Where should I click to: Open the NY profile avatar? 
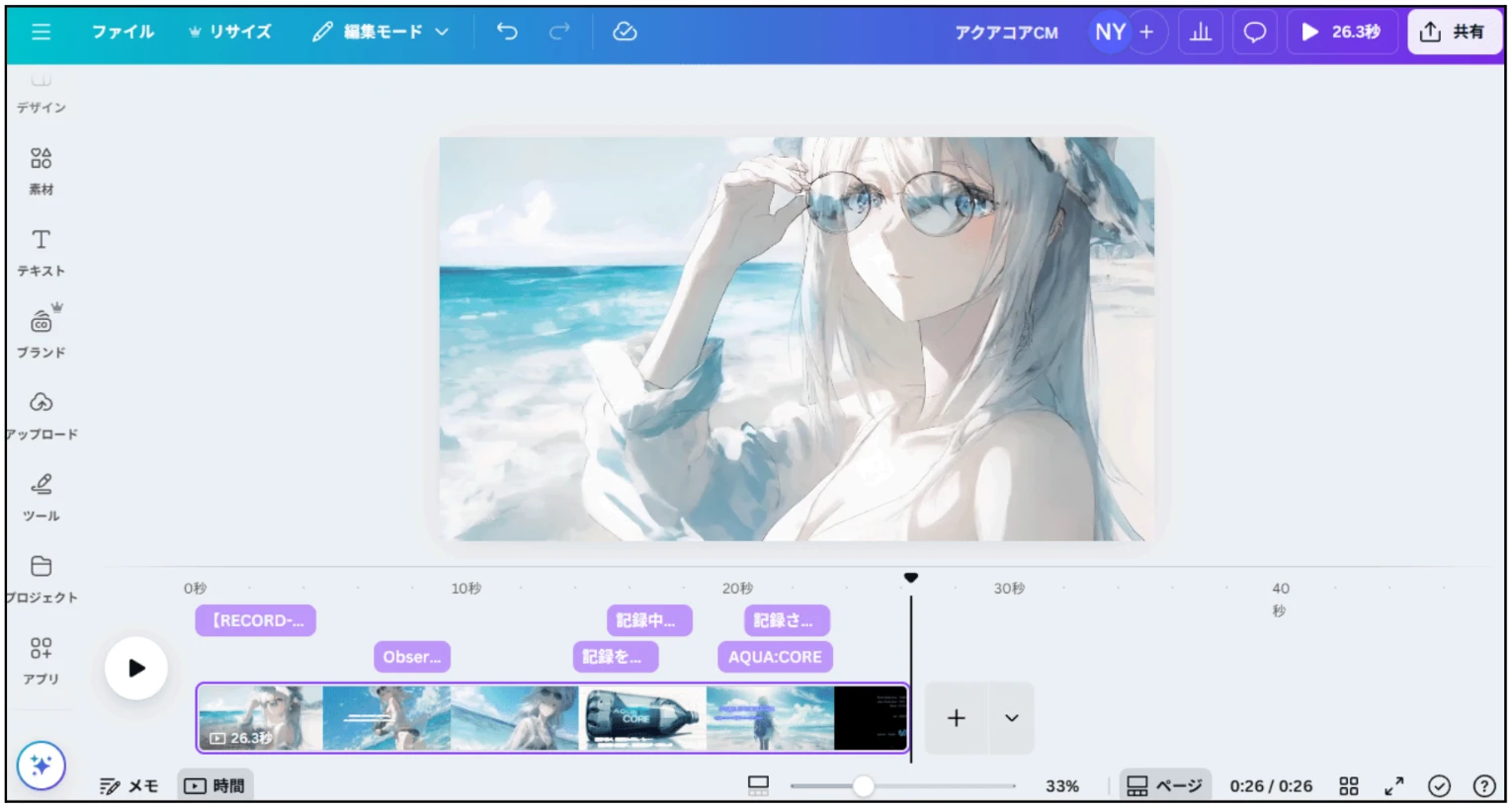point(1110,32)
